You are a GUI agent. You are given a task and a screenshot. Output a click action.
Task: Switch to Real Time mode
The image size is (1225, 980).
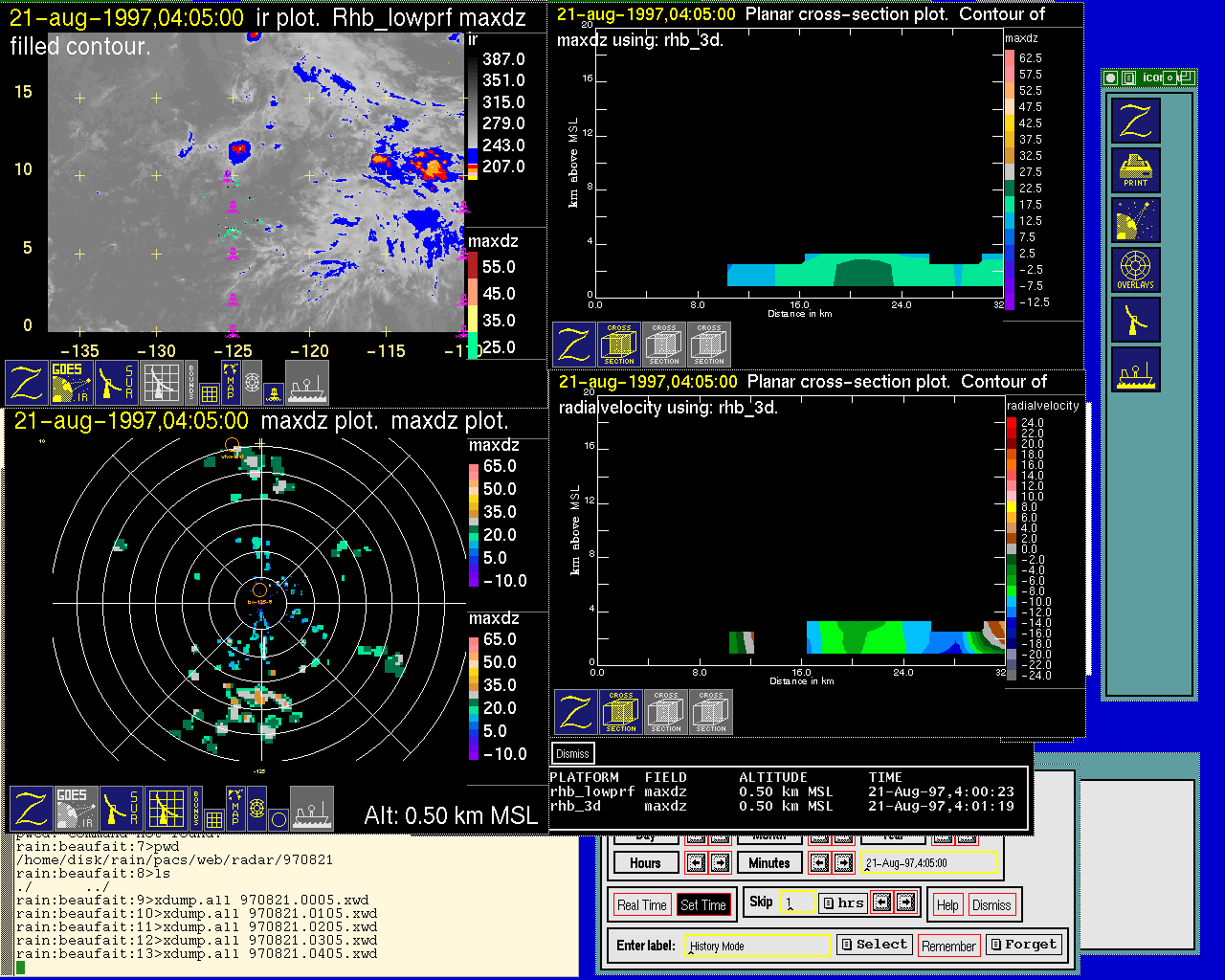(x=641, y=904)
